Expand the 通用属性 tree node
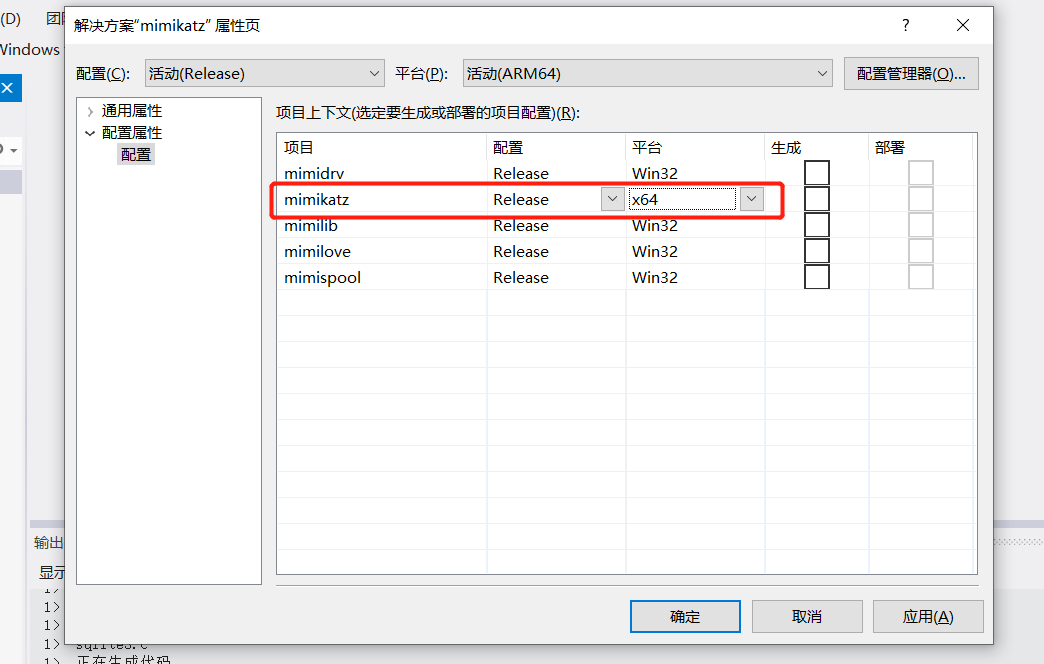Image resolution: width=1044 pixels, height=664 pixels. [x=90, y=111]
